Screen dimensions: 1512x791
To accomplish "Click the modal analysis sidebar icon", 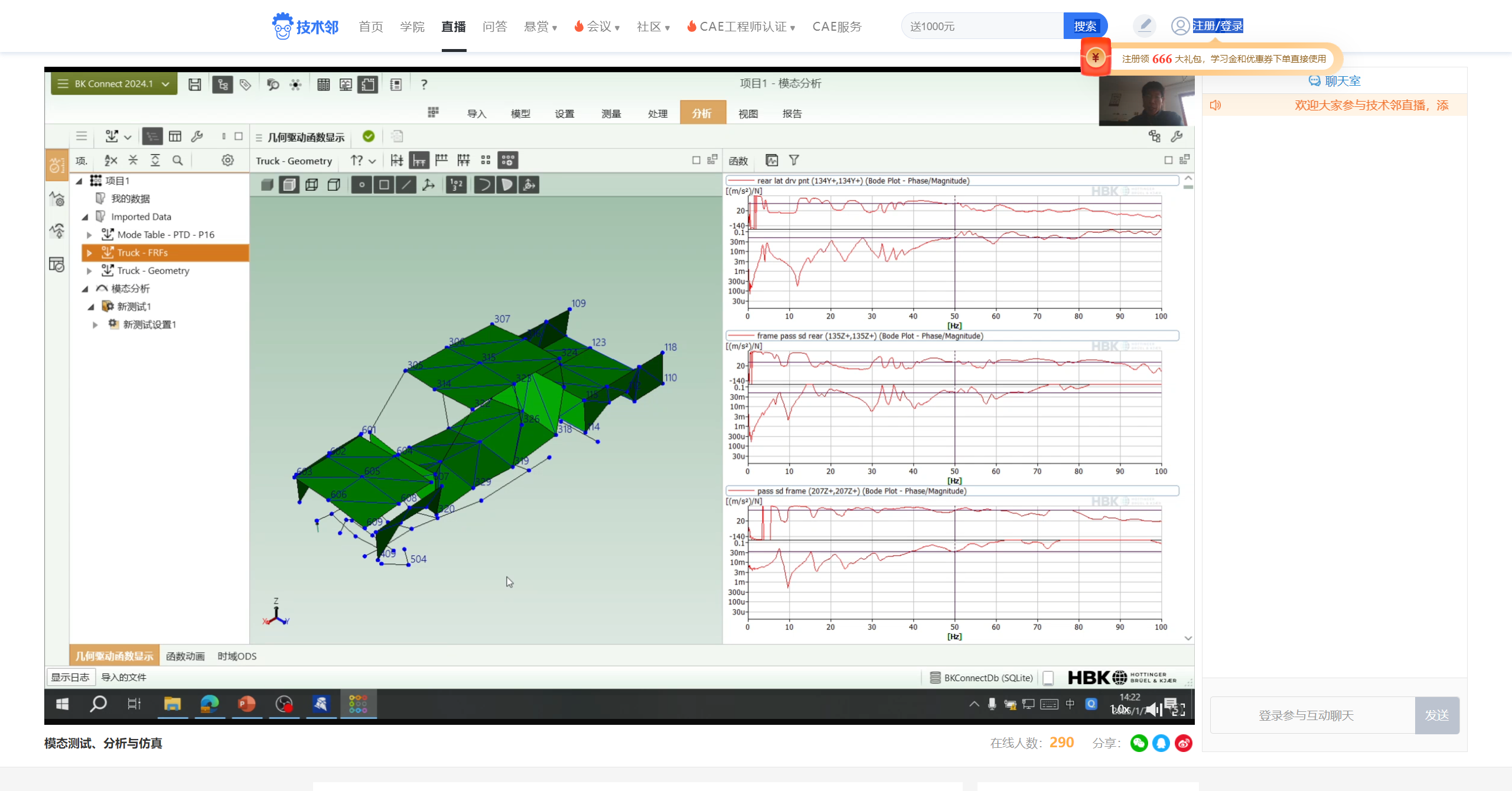I will (x=57, y=230).
